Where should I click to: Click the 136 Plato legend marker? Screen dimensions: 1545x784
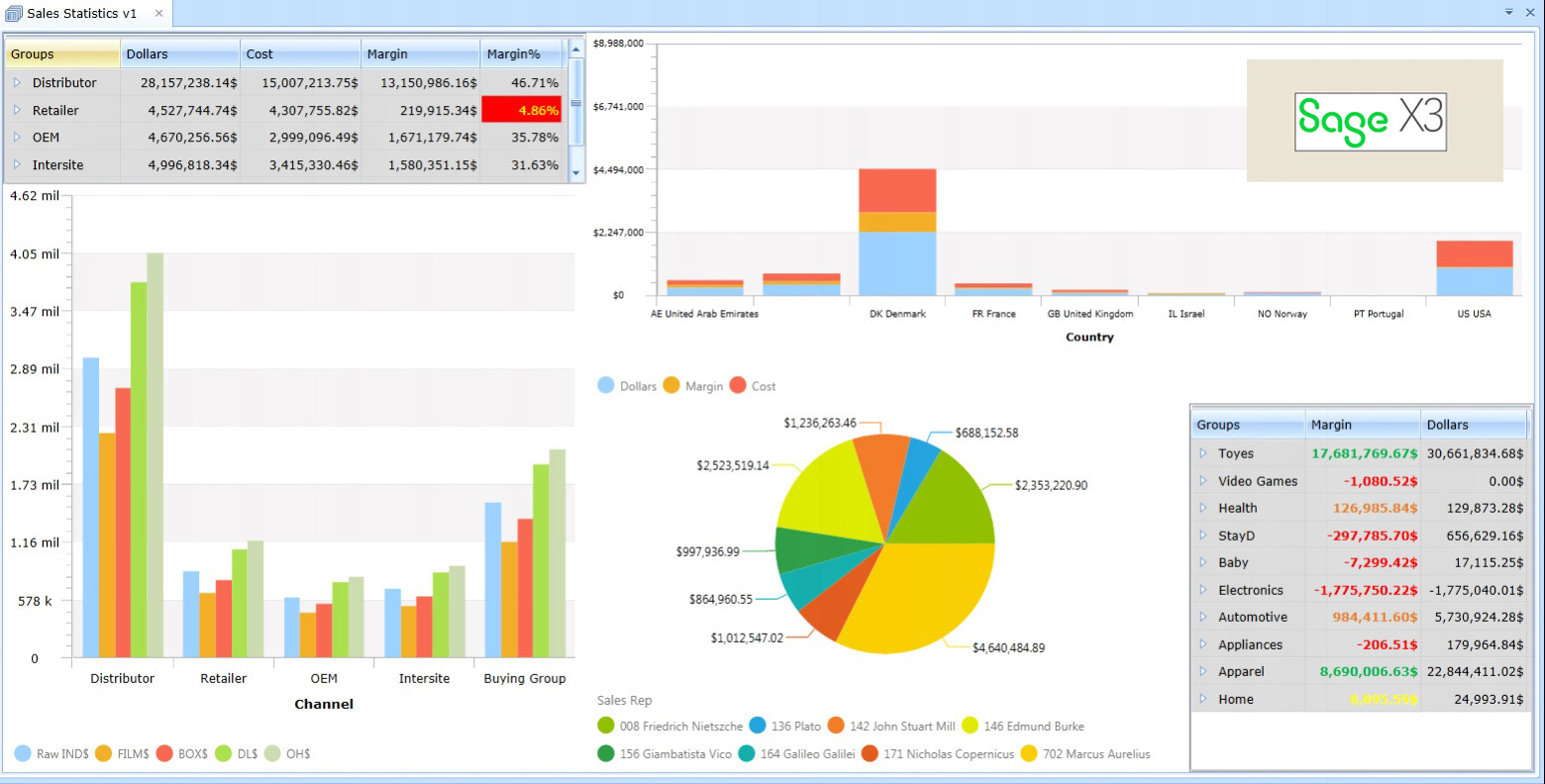pyautogui.click(x=758, y=727)
